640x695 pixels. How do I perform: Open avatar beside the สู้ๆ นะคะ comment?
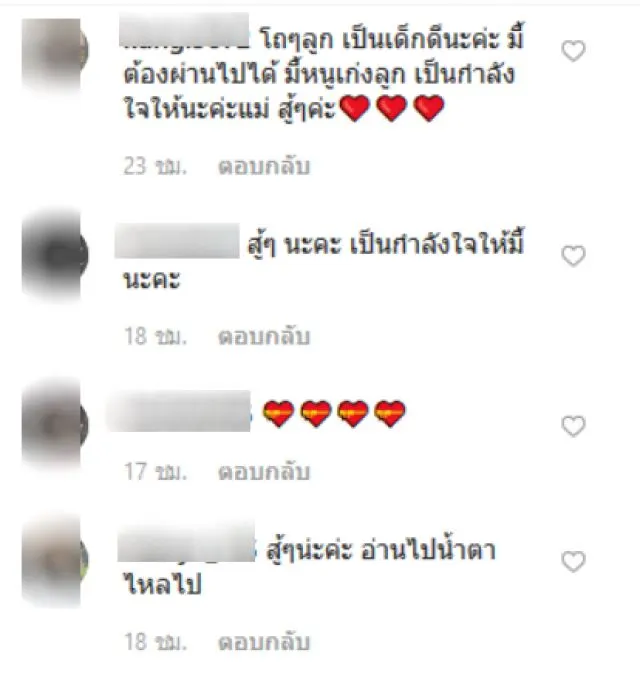point(55,254)
